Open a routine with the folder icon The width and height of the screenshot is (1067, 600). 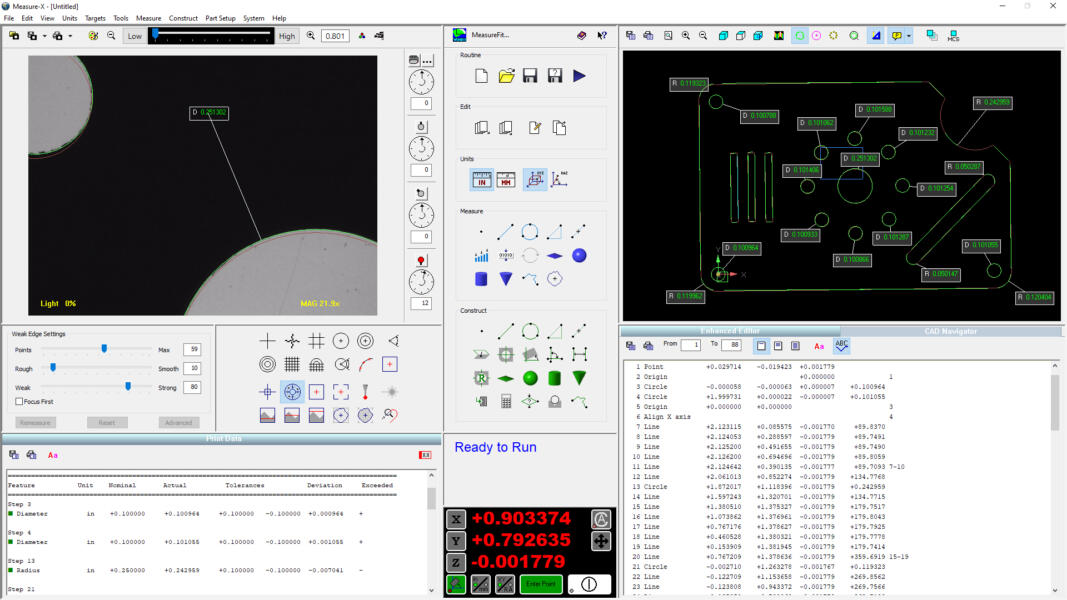coord(506,76)
